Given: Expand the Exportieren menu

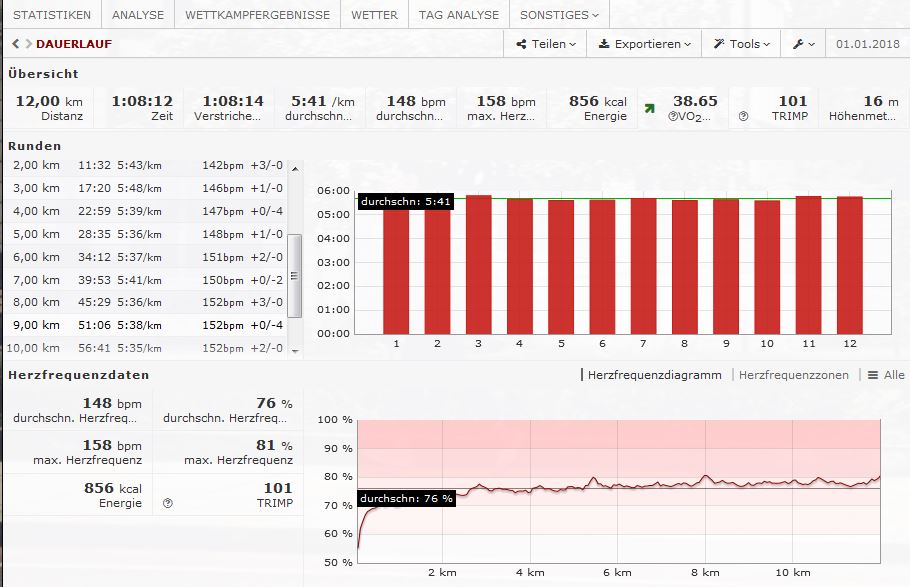Looking at the screenshot, I should pos(645,44).
